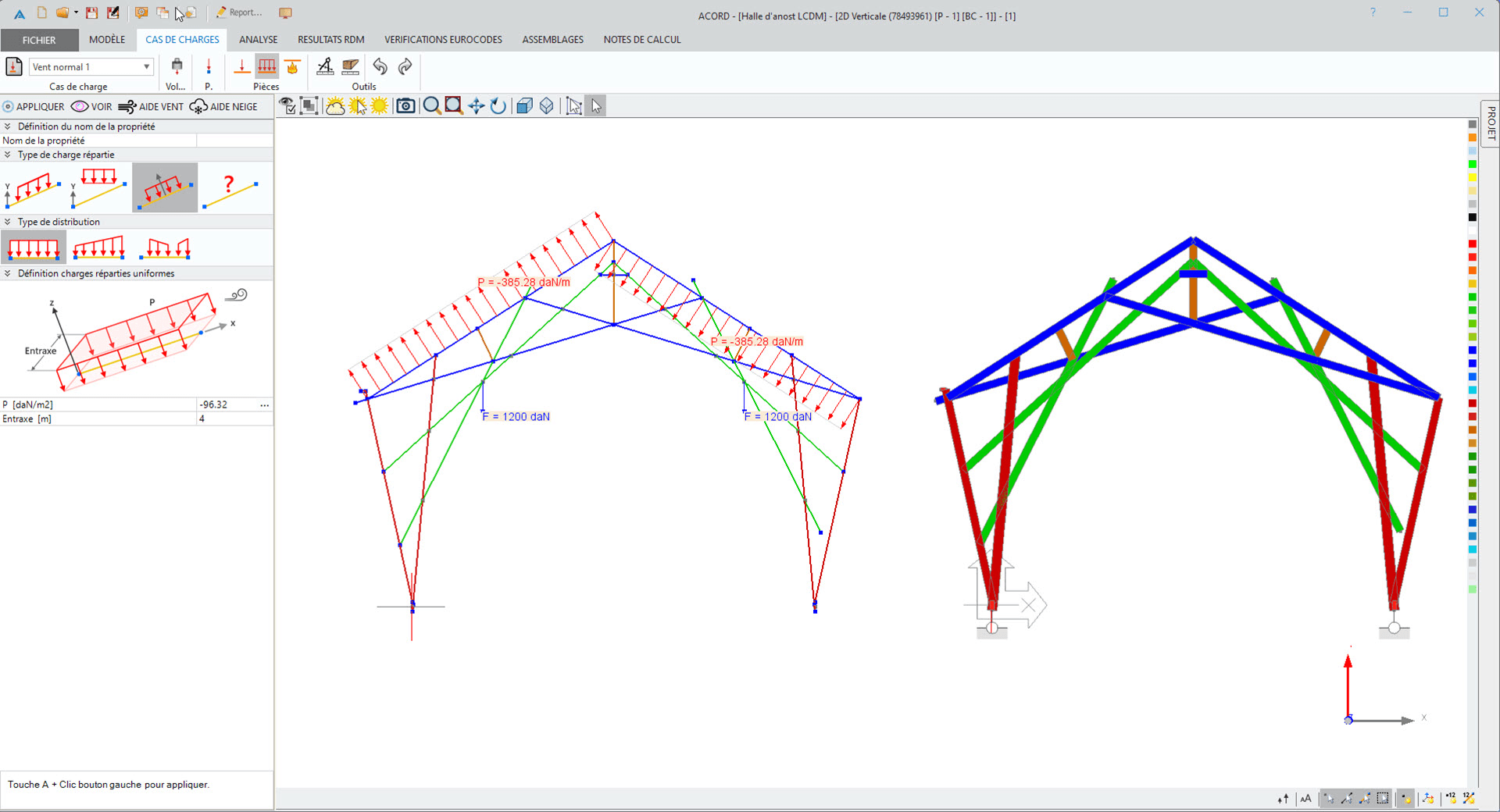This screenshot has width=1500, height=812.
Task: Select the perpendicular-to-member load type
Action: click(165, 188)
